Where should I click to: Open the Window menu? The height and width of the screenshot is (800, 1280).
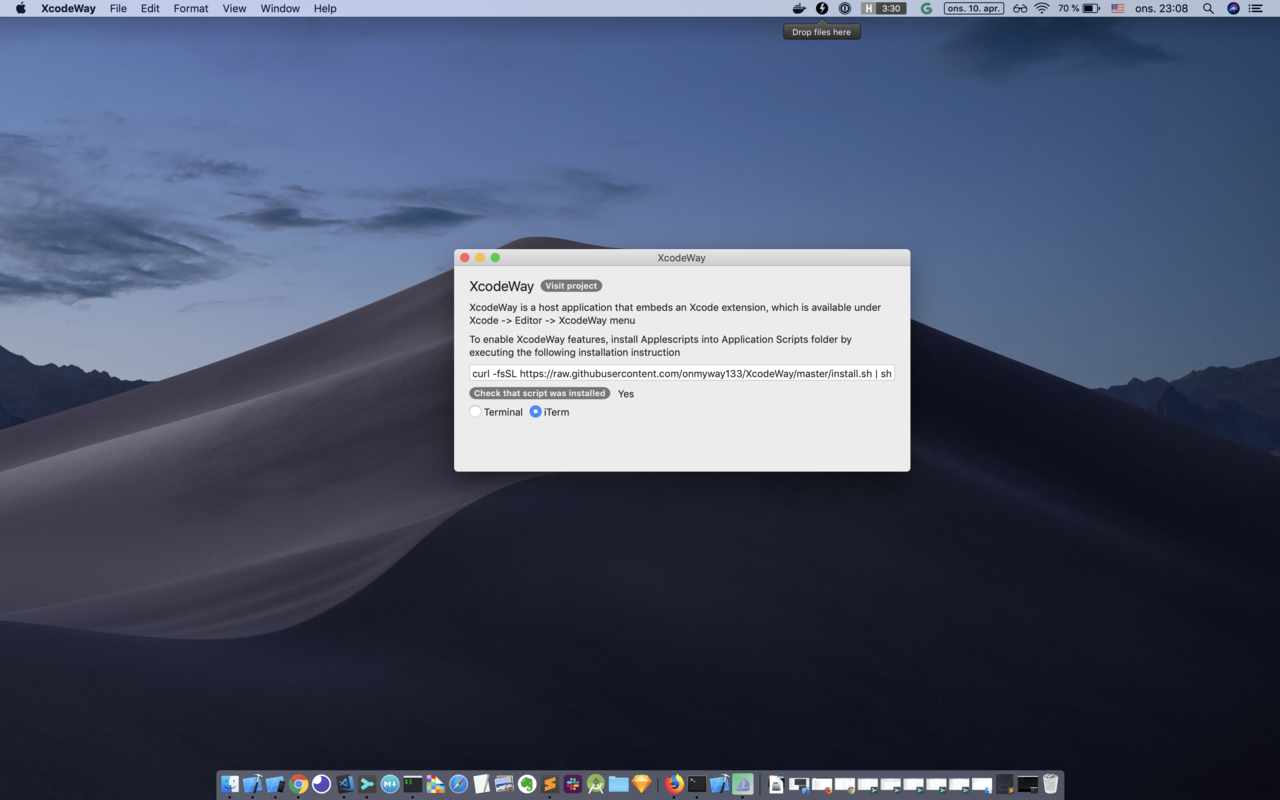click(280, 8)
